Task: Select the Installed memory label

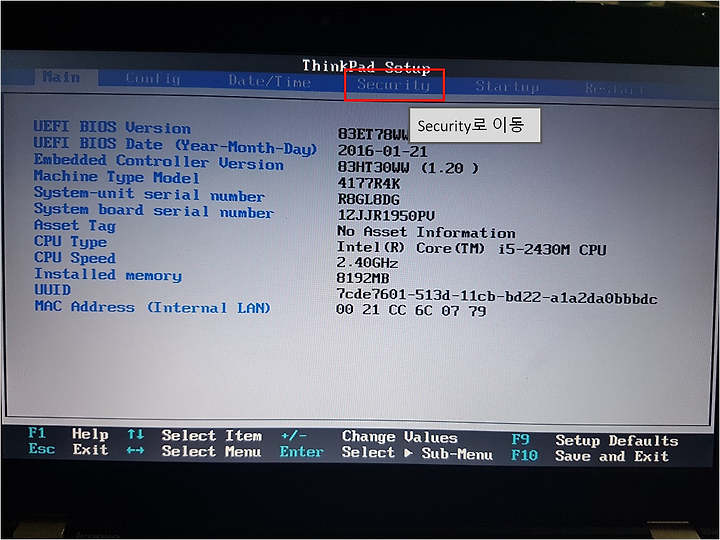Action: coord(108,275)
